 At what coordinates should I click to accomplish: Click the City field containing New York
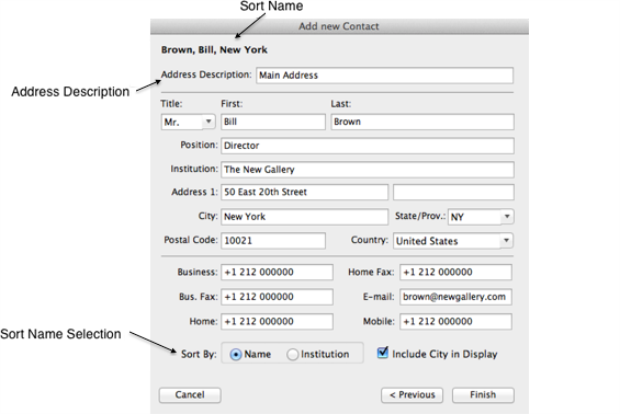pos(303,216)
